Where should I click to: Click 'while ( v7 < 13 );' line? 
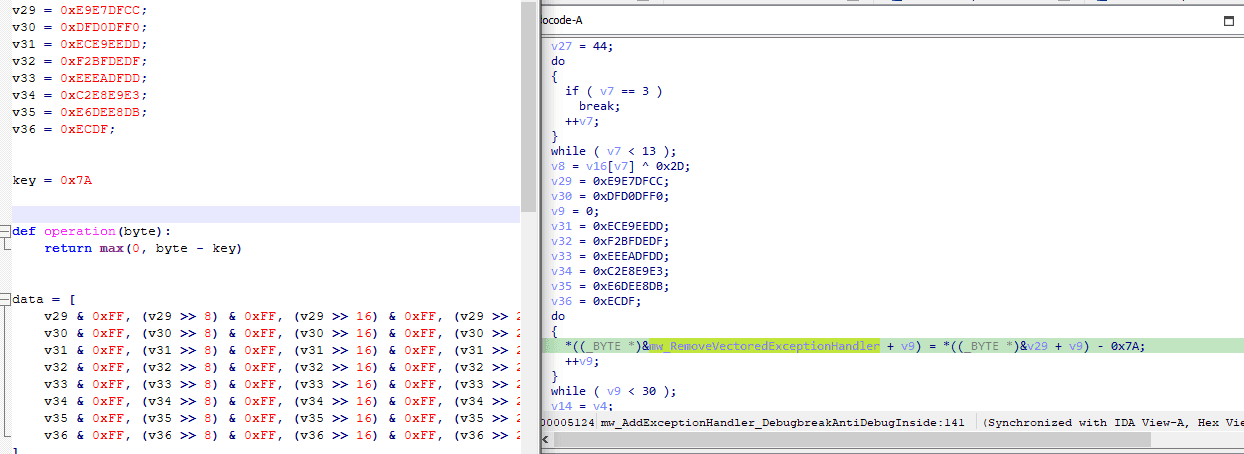pyautogui.click(x=612, y=151)
